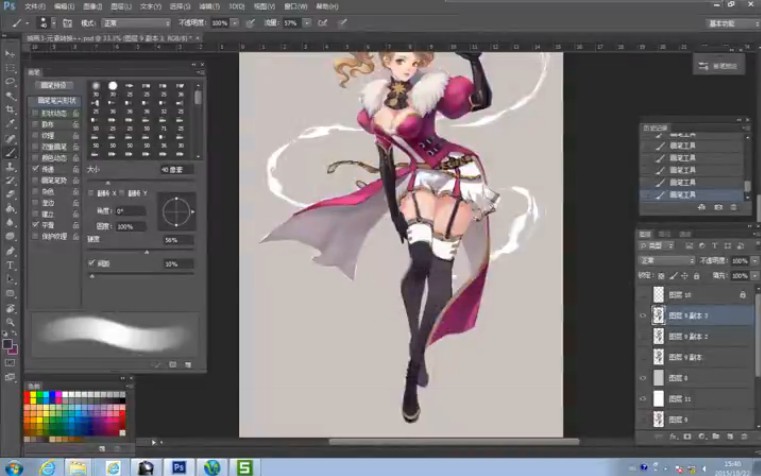Select the Crop tool
The height and width of the screenshot is (476, 761).
click(10, 110)
